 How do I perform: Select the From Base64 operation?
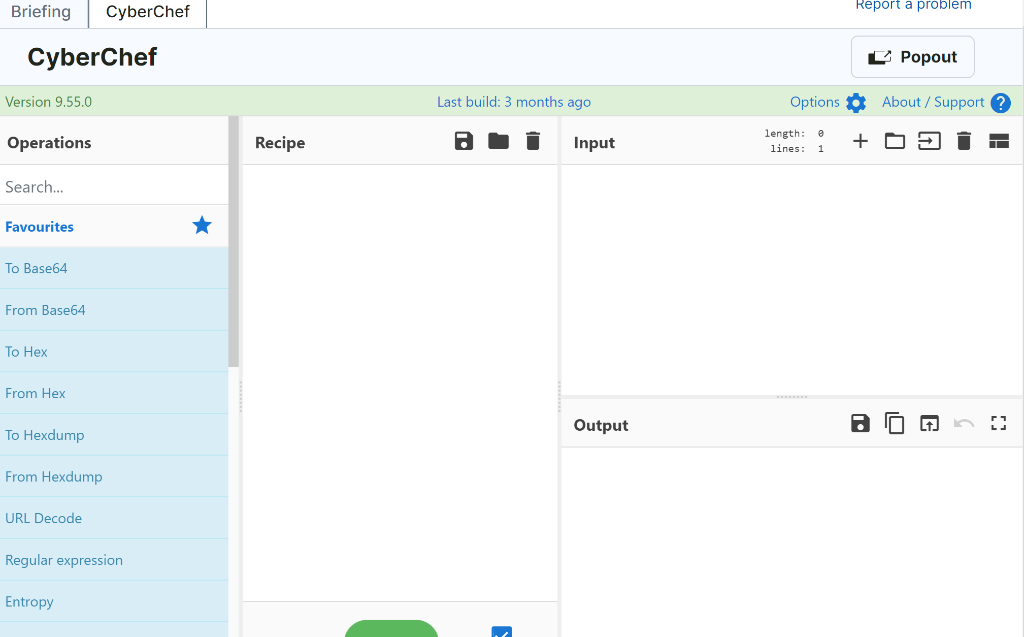coord(114,310)
